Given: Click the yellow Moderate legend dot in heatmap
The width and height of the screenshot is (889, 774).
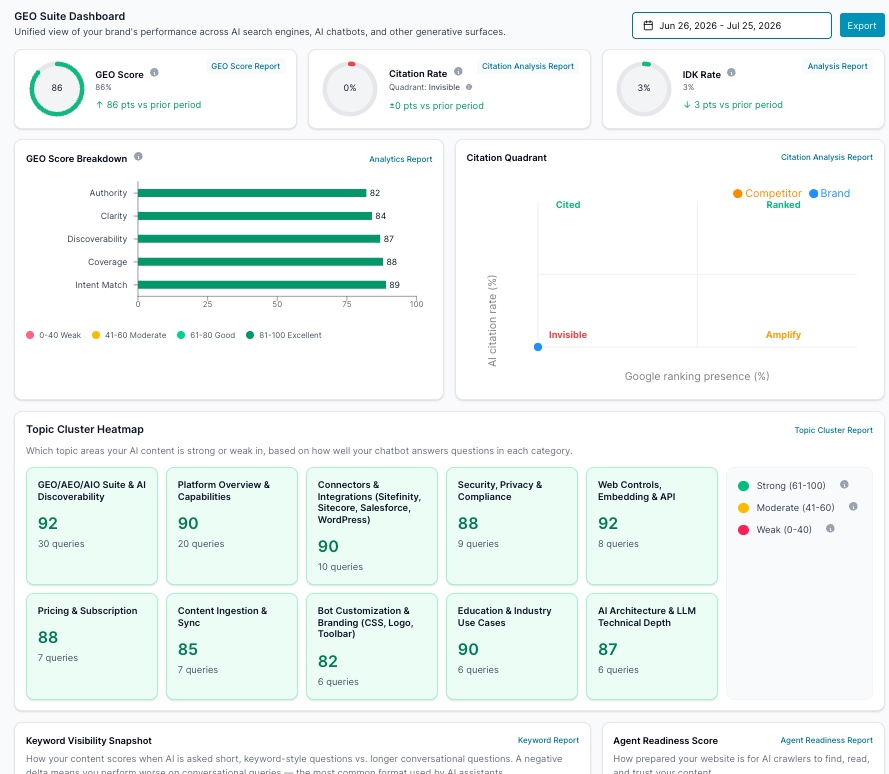Looking at the screenshot, I should point(743,508).
